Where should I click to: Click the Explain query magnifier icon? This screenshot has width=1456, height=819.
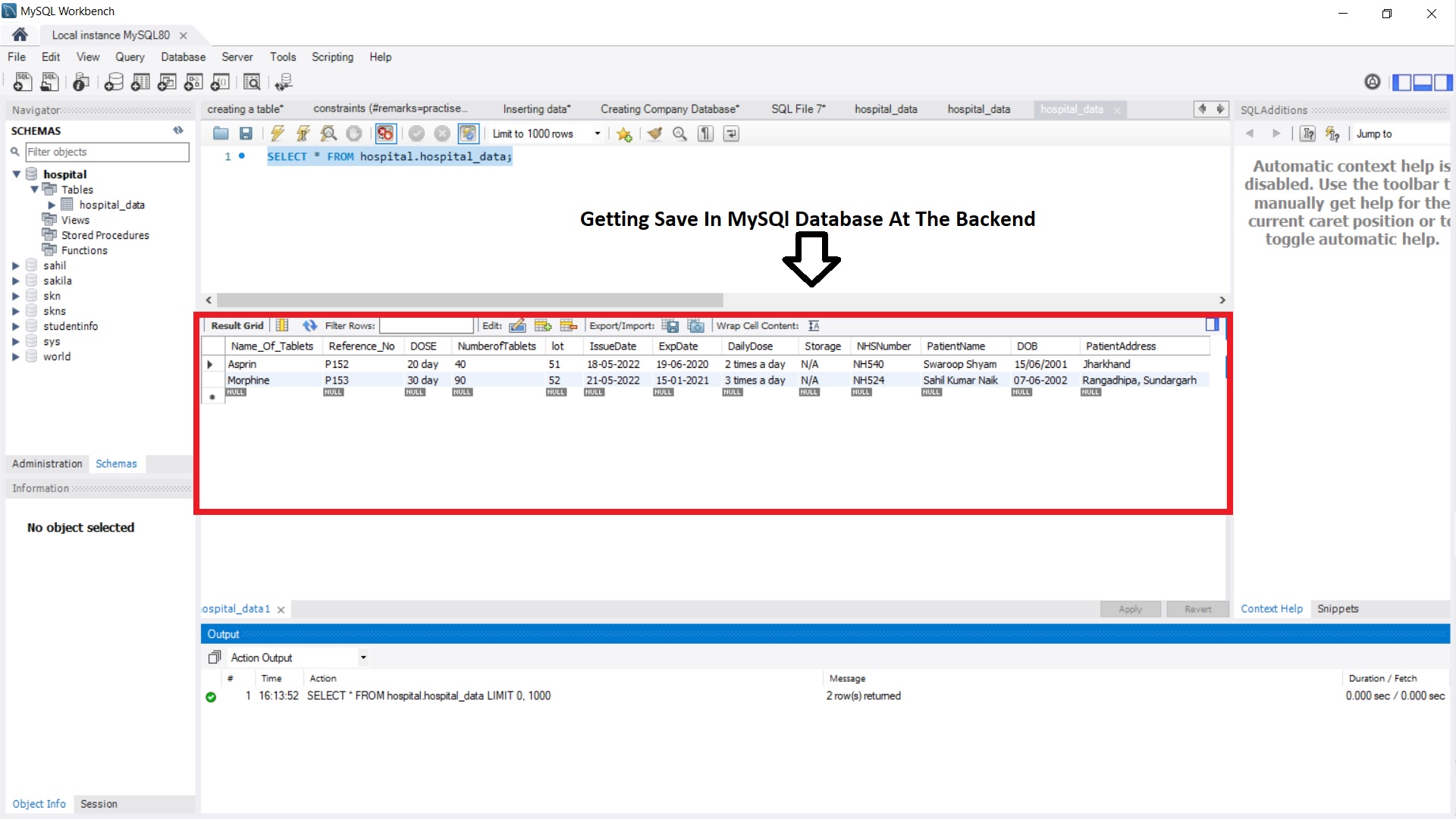click(328, 133)
